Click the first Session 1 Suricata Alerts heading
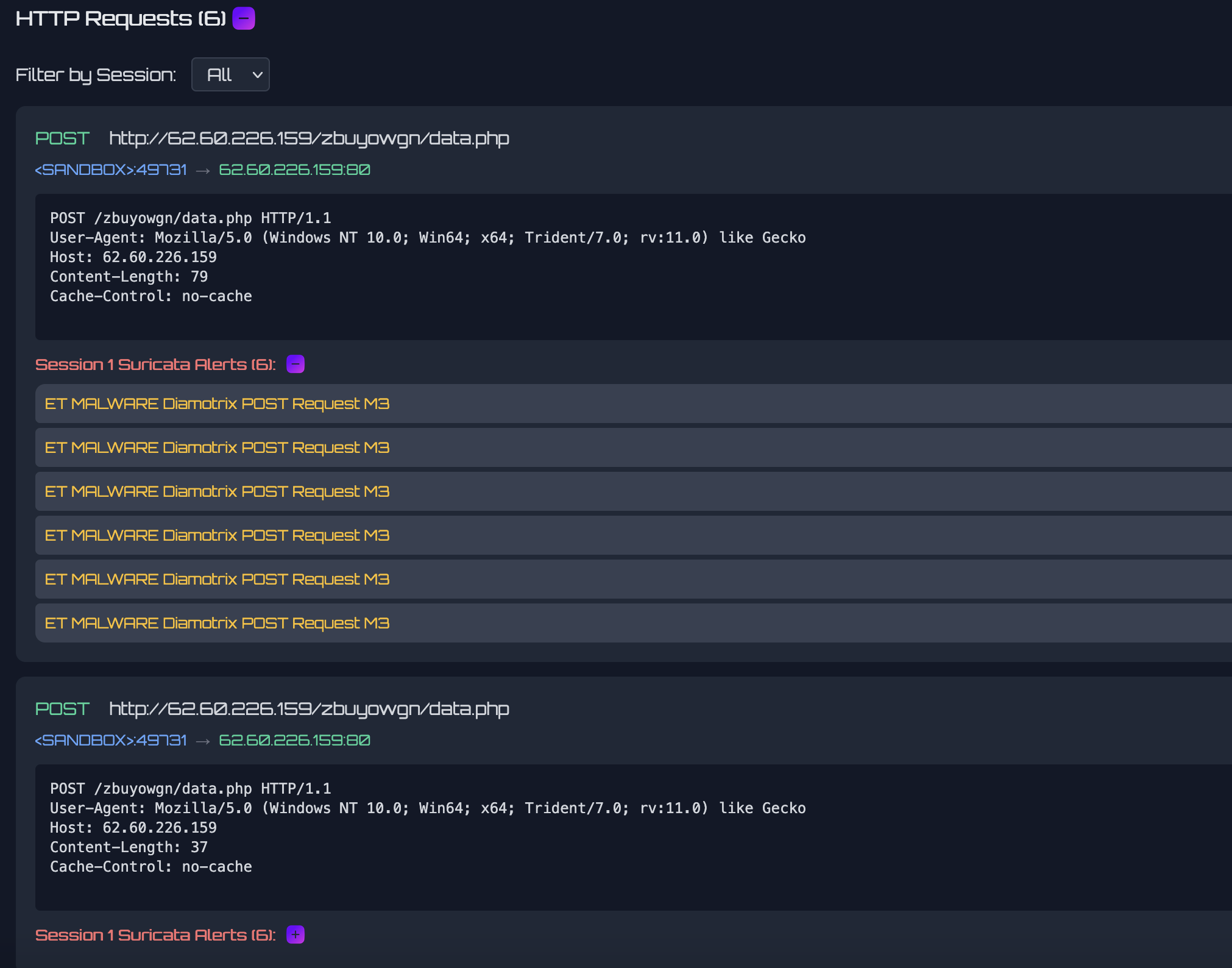The image size is (1232, 968). 155,365
